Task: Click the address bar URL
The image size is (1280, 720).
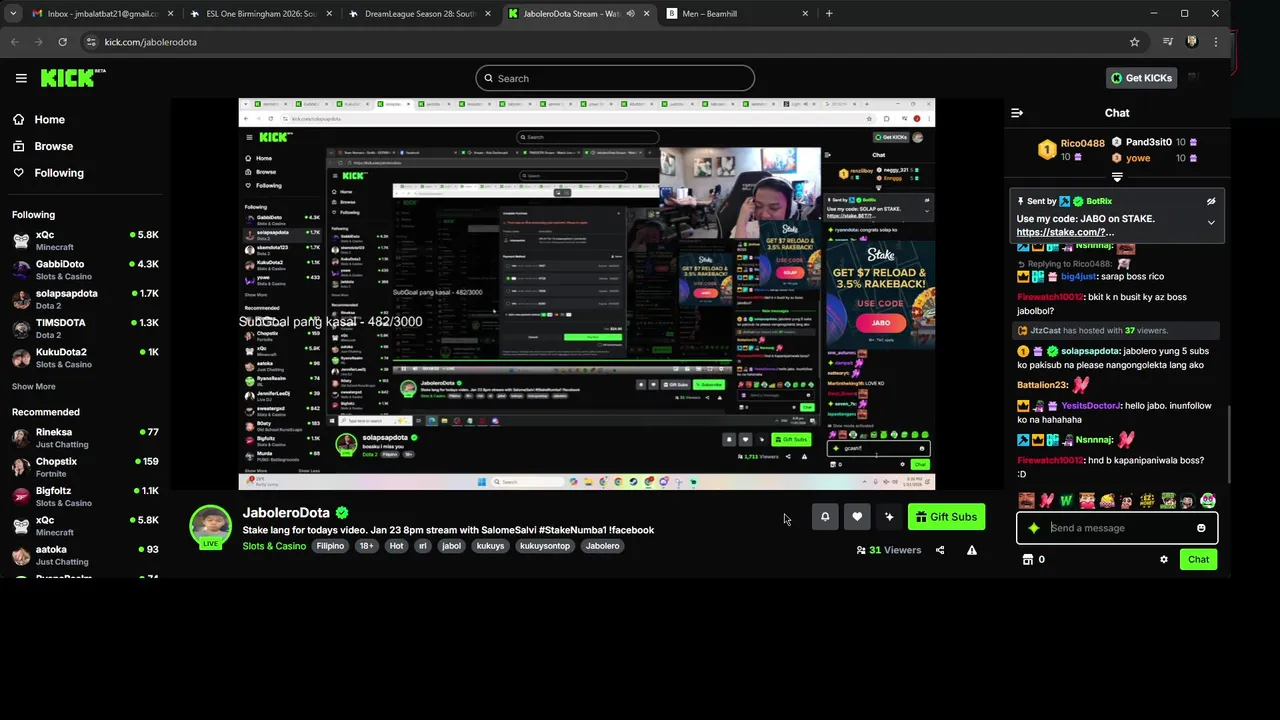Action: tap(151, 42)
